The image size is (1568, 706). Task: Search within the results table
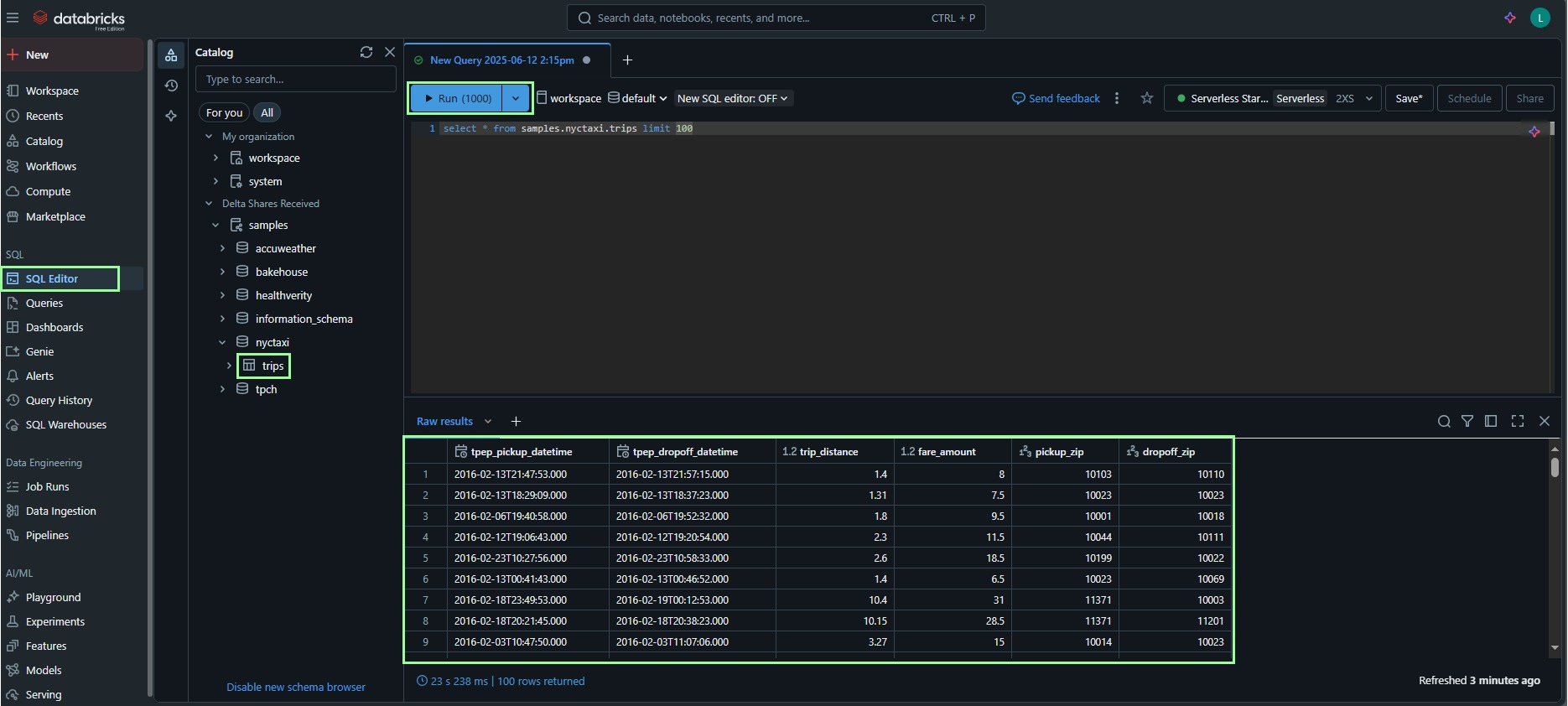point(1444,421)
